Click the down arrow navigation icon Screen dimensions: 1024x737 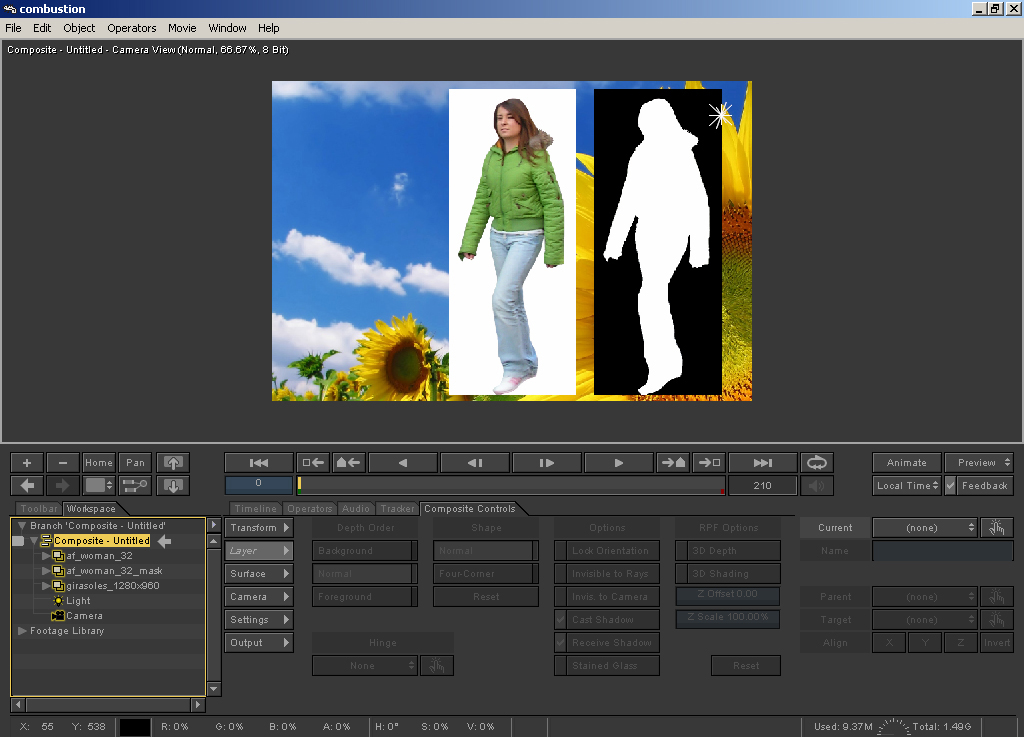click(x=173, y=486)
